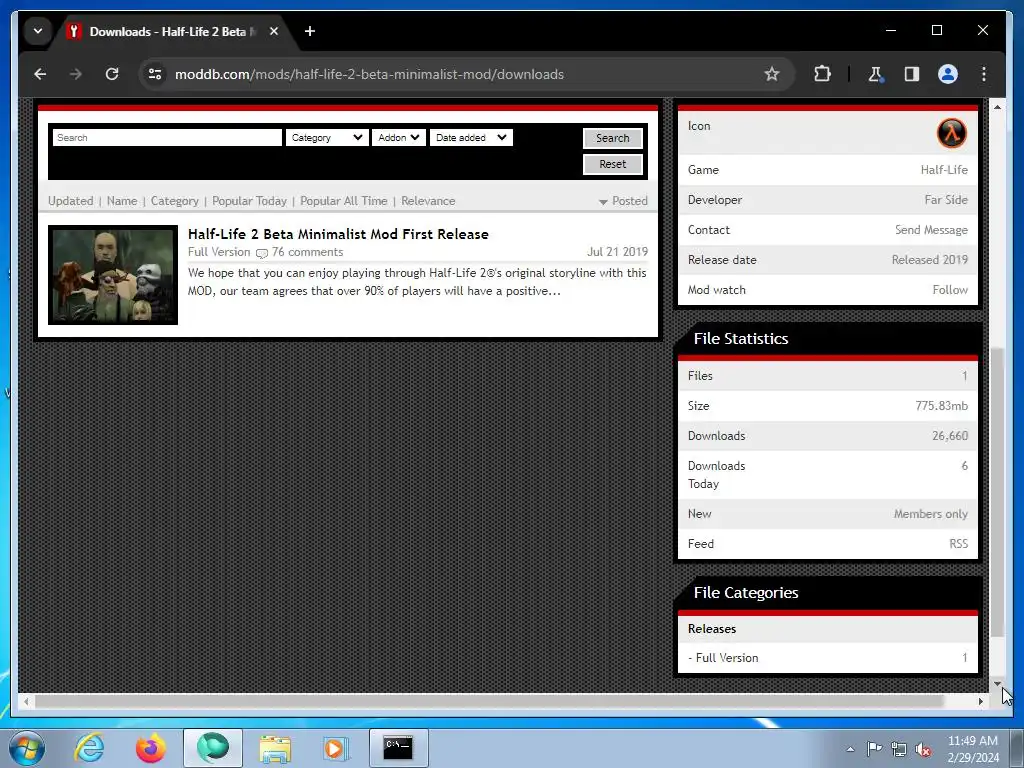1024x768 pixels.
Task: Sort files by Relevance
Action: pyautogui.click(x=428, y=201)
